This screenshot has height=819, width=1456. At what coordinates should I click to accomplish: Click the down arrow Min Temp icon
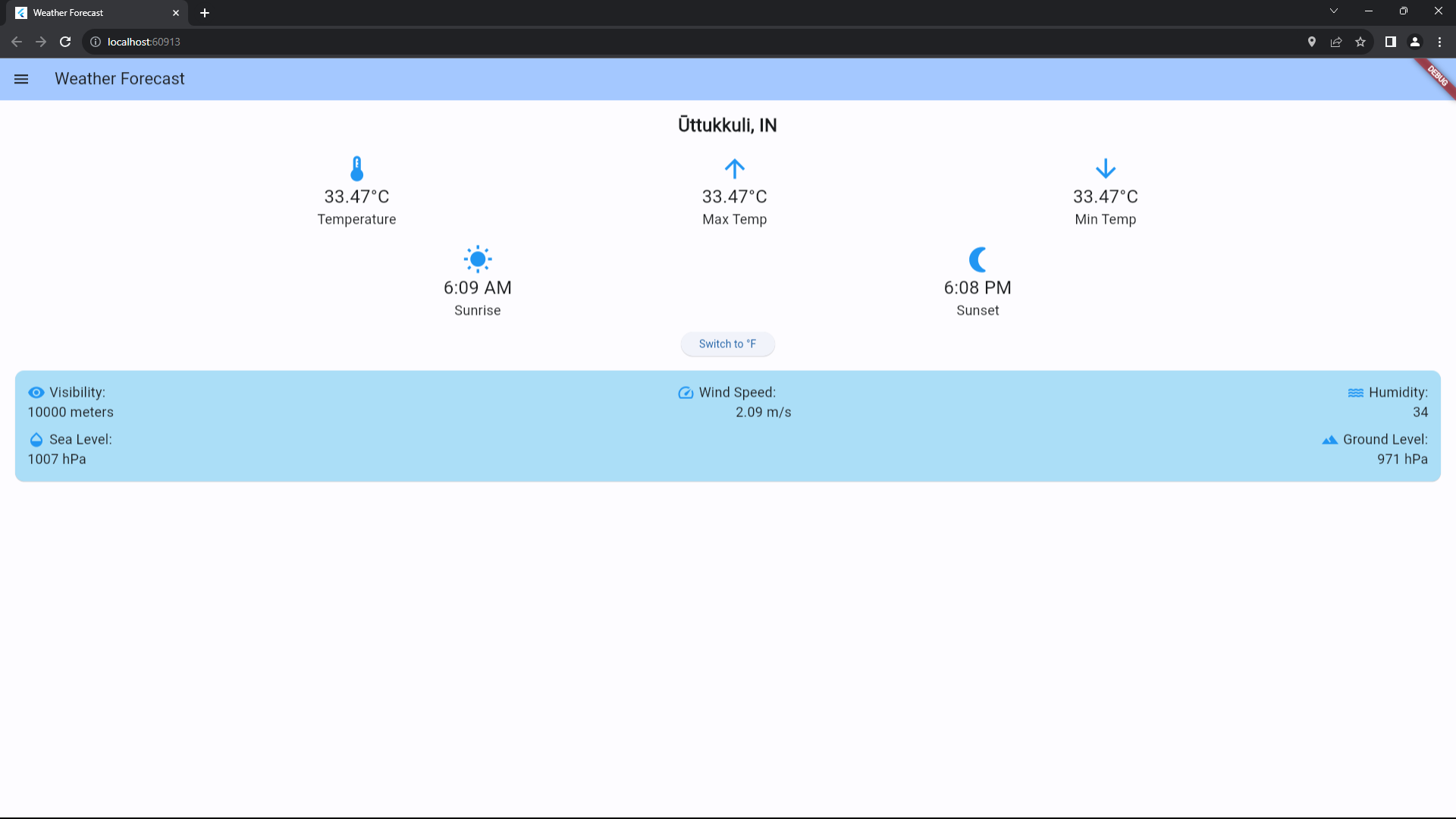1105,168
